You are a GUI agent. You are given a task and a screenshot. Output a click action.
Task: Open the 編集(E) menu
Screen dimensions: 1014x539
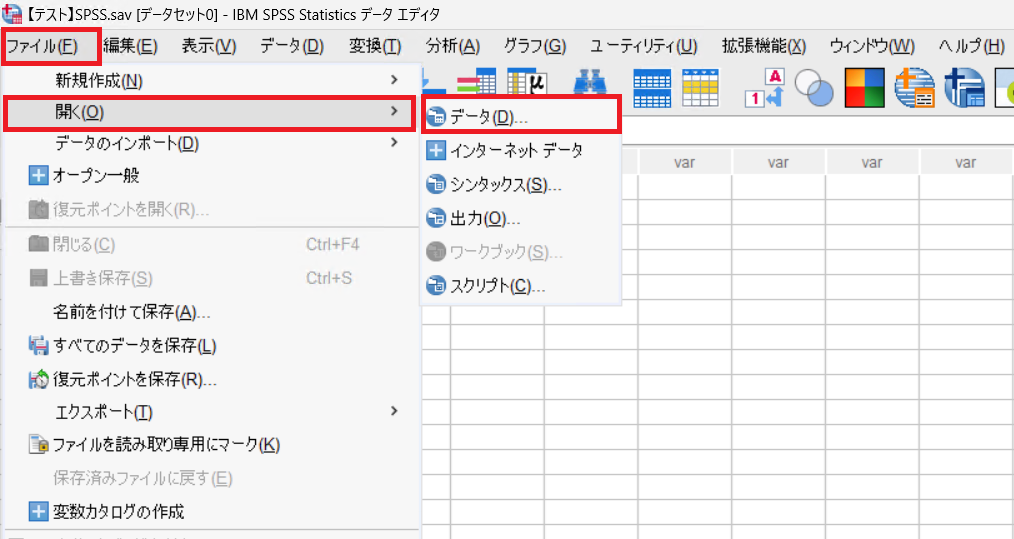(x=130, y=47)
